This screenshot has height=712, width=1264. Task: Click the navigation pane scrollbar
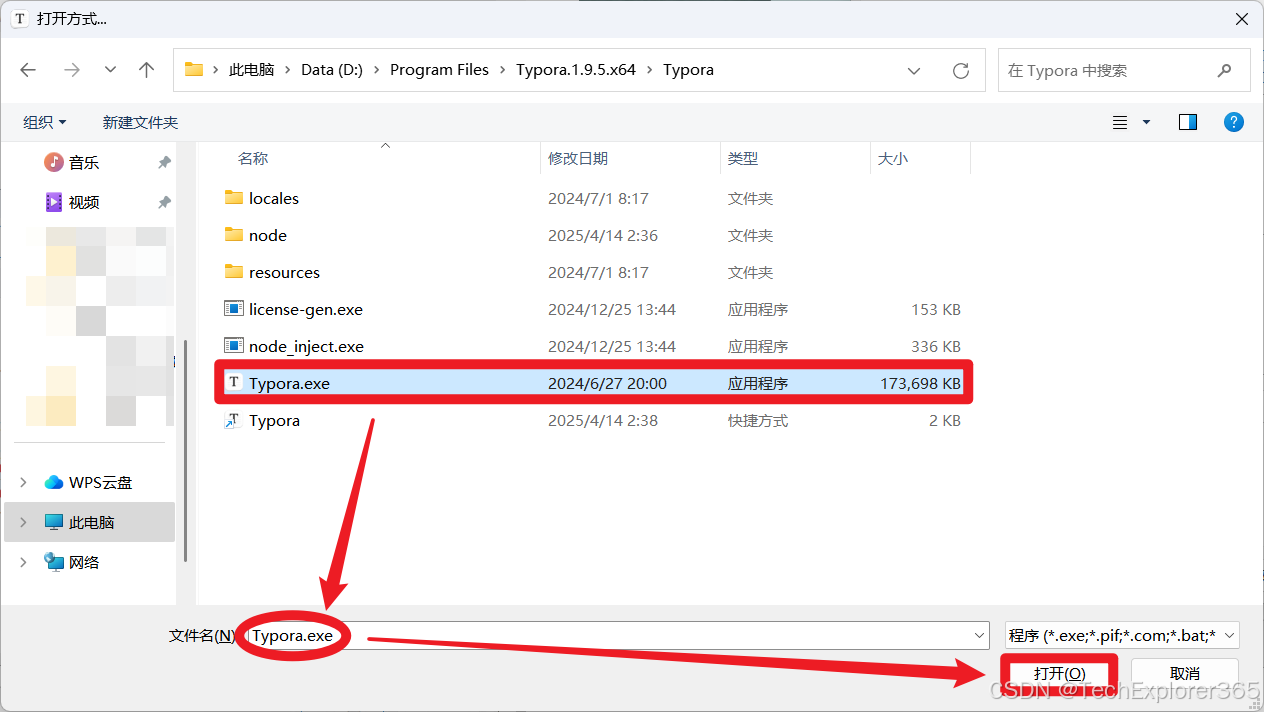tap(186, 450)
